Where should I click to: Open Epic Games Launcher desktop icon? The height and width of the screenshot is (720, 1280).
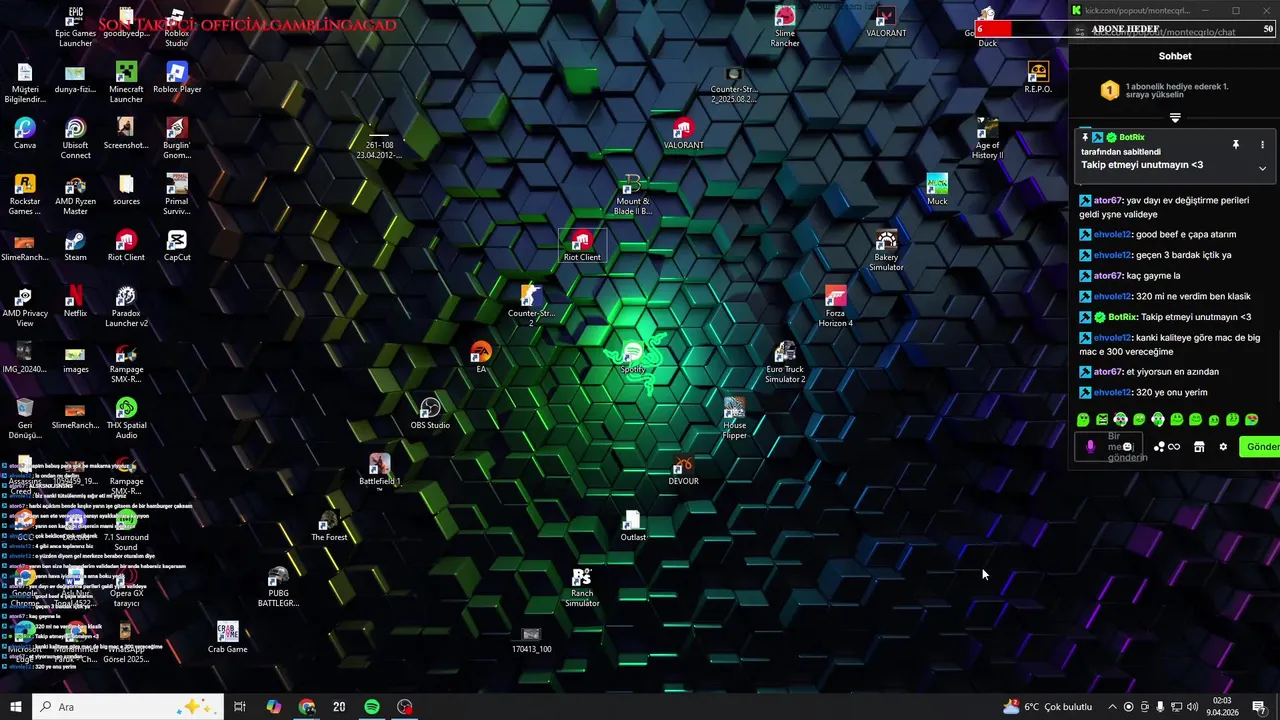(75, 27)
